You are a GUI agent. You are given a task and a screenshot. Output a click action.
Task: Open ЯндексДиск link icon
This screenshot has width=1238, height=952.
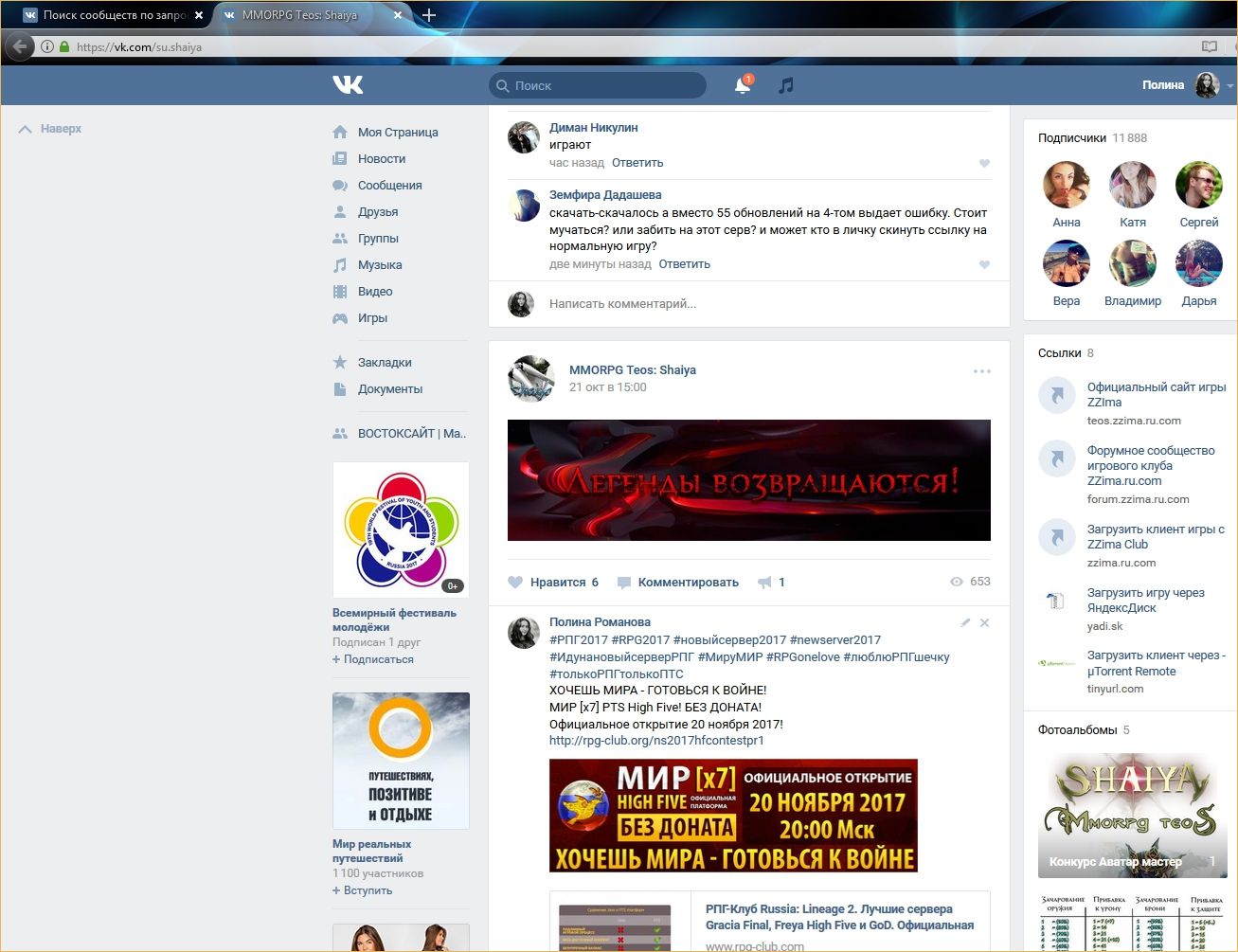click(x=1056, y=600)
